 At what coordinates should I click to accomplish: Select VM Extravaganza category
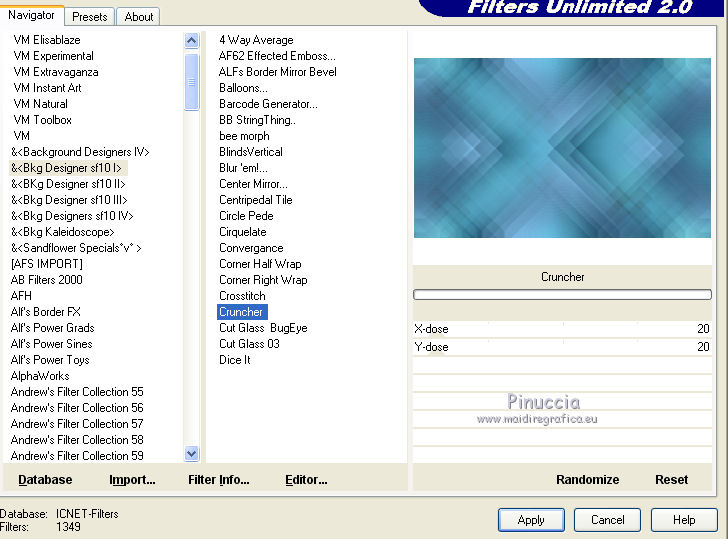click(56, 72)
